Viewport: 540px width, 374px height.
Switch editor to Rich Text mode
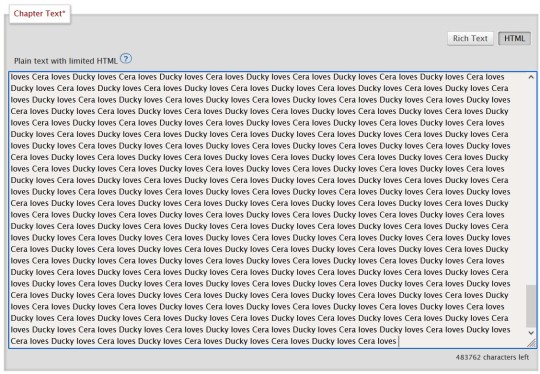pos(470,38)
